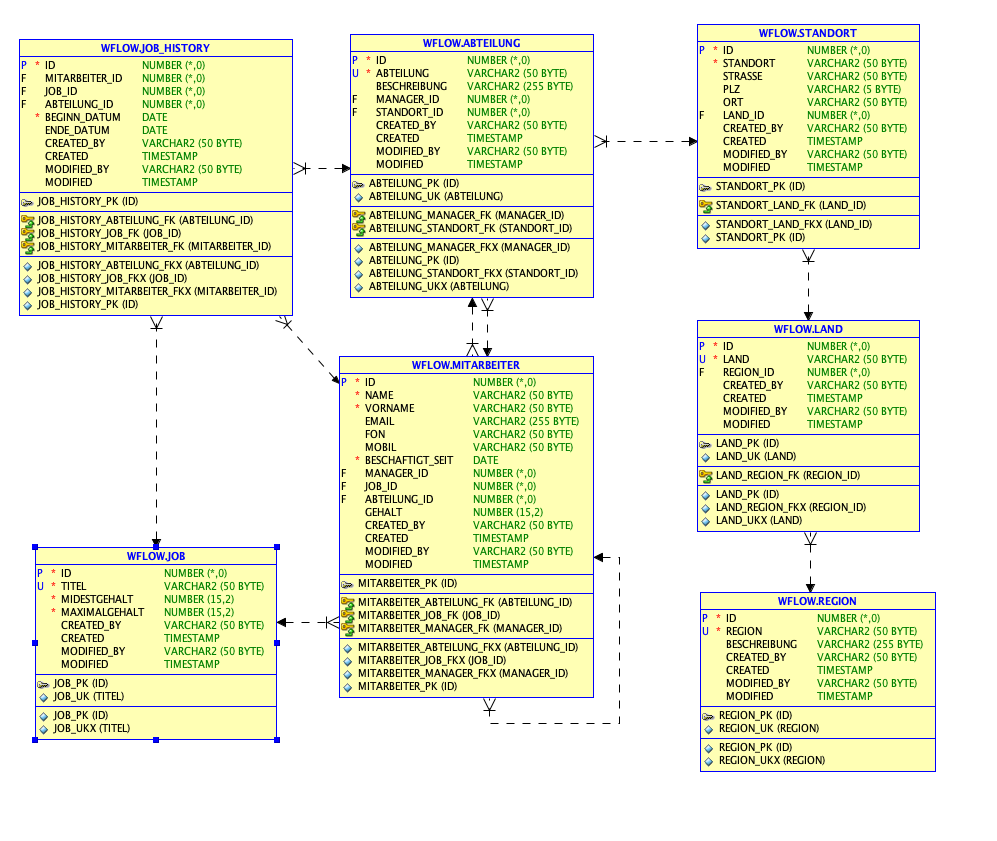Select the WFLOW.REGION table header

817,601
